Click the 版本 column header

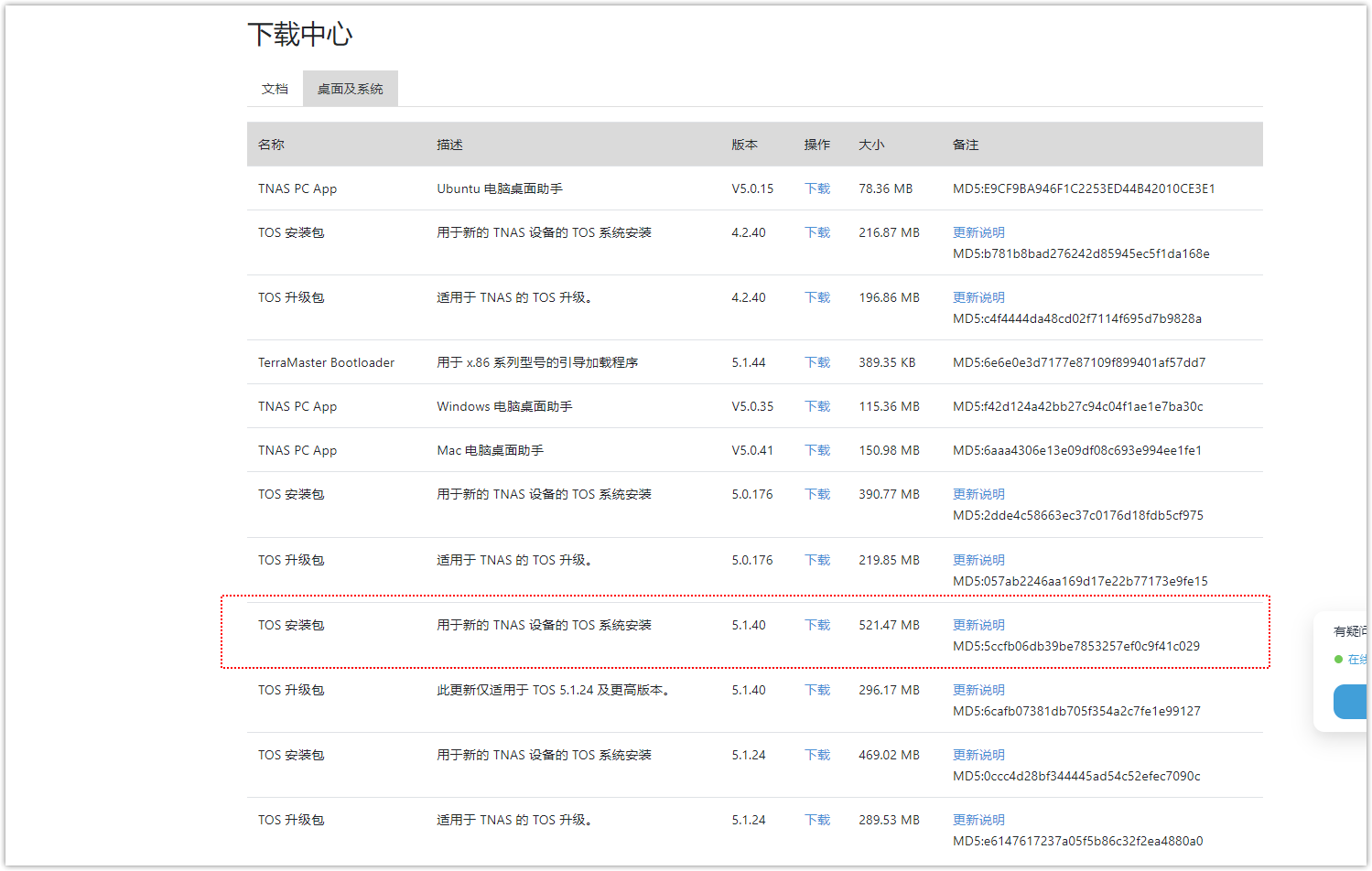point(744,145)
